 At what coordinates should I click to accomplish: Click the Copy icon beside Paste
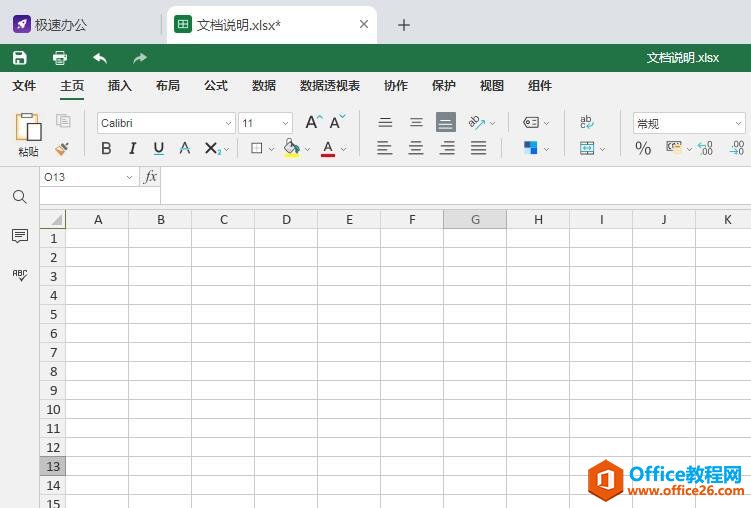[x=63, y=120]
